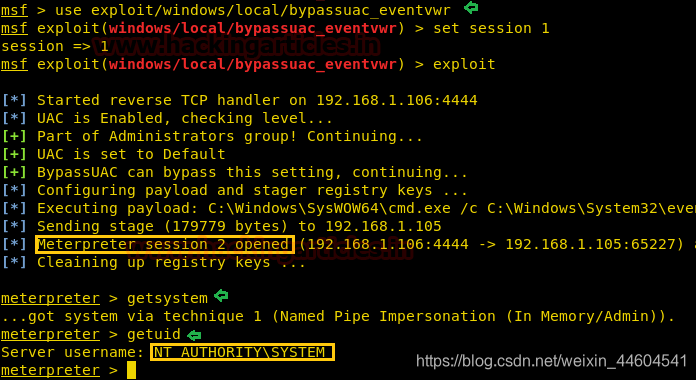Click the 'getsystem' command text
Viewport: 696px width, 380px height.
(167, 298)
